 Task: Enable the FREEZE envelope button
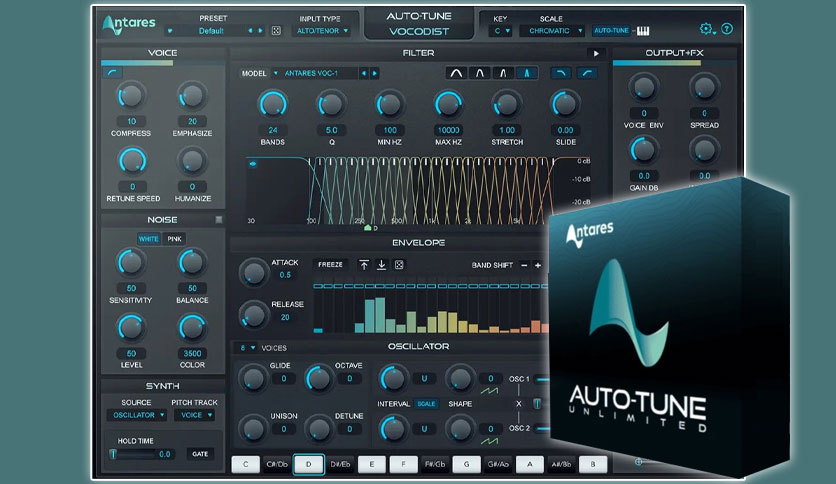[x=330, y=264]
